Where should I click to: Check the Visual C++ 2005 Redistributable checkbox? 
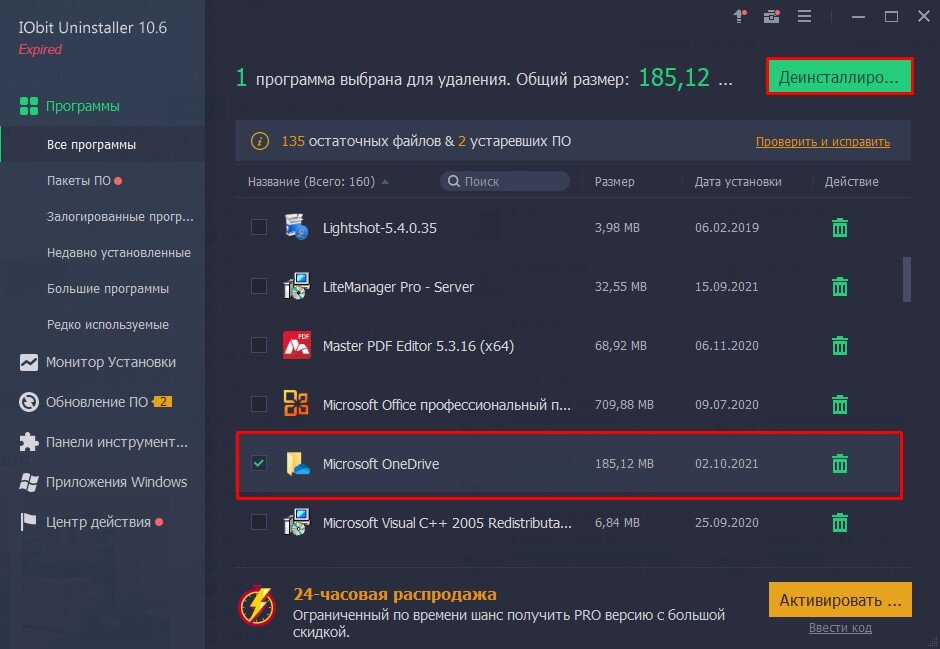(x=259, y=522)
